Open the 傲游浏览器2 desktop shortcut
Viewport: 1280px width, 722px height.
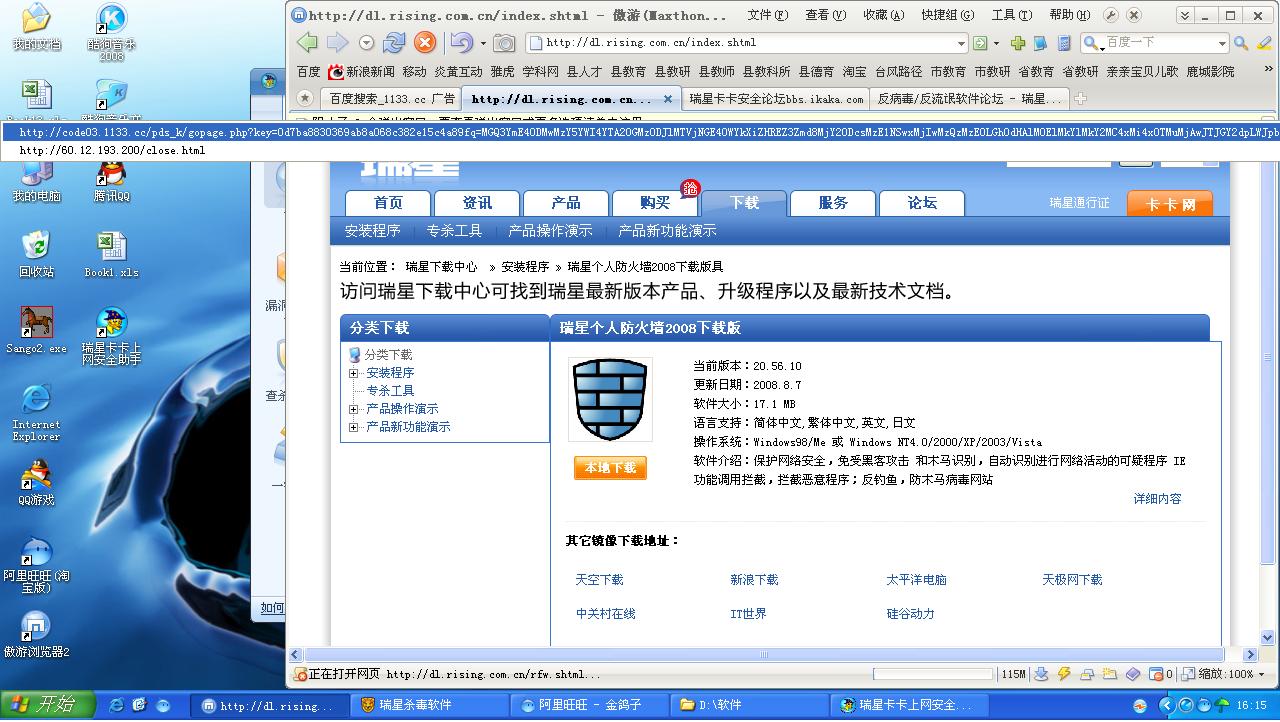tap(36, 634)
